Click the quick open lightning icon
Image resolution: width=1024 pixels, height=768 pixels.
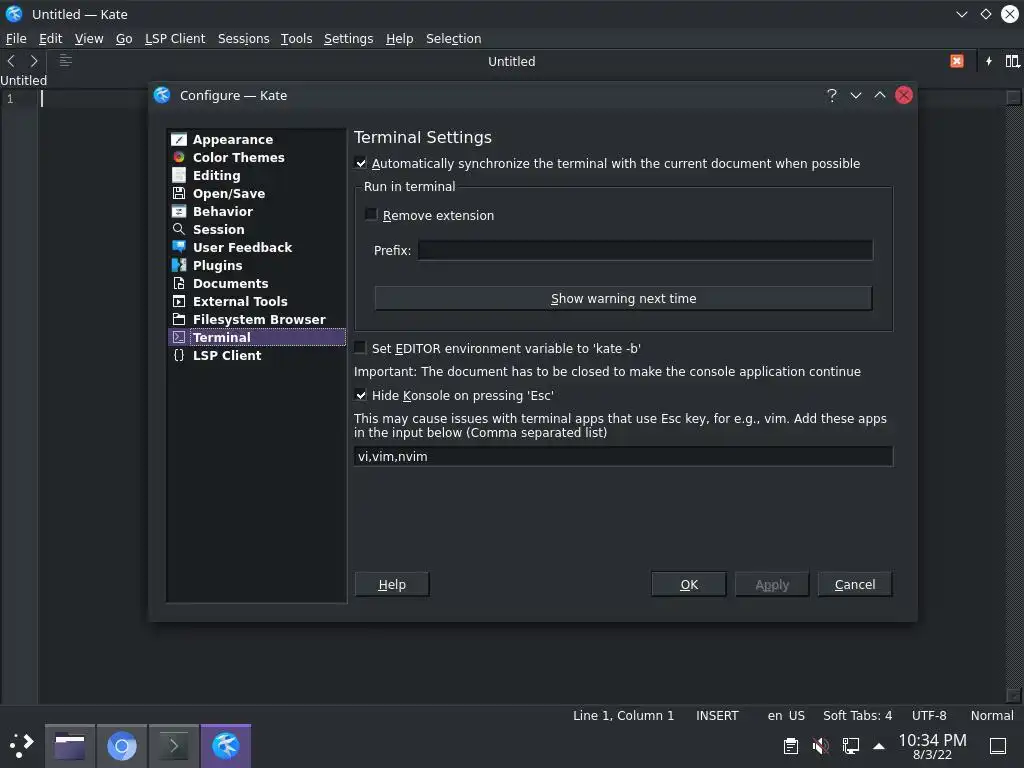[x=989, y=61]
